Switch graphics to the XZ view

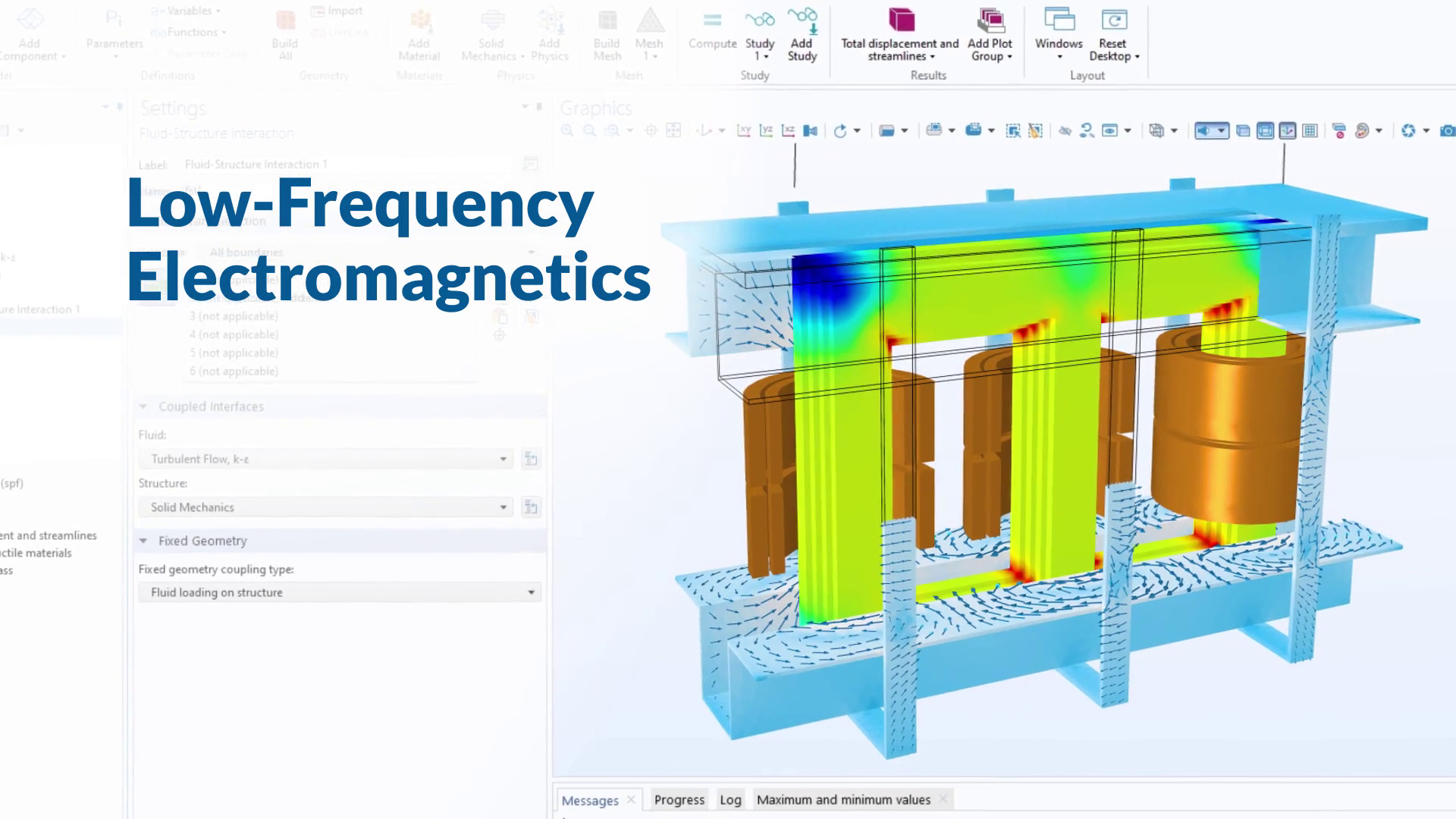(x=788, y=131)
